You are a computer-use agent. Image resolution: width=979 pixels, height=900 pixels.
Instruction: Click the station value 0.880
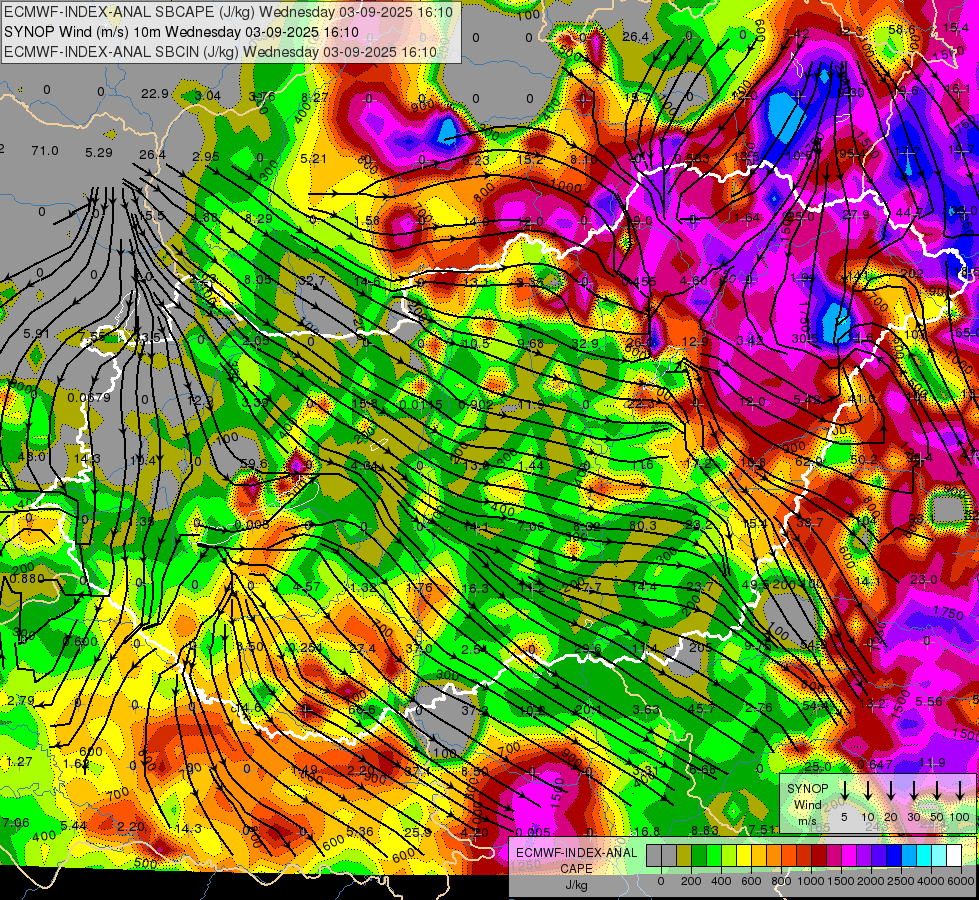(27, 578)
